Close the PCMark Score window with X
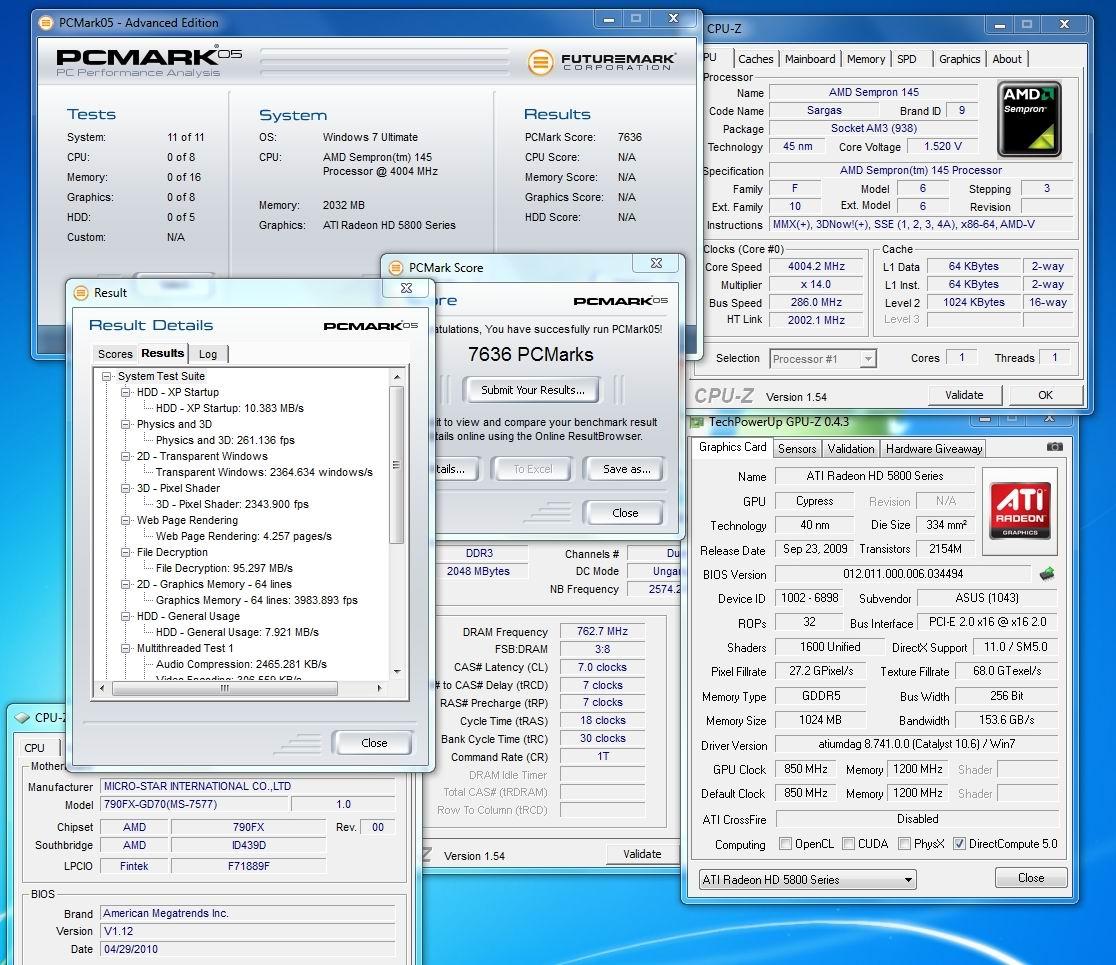 tap(656, 263)
